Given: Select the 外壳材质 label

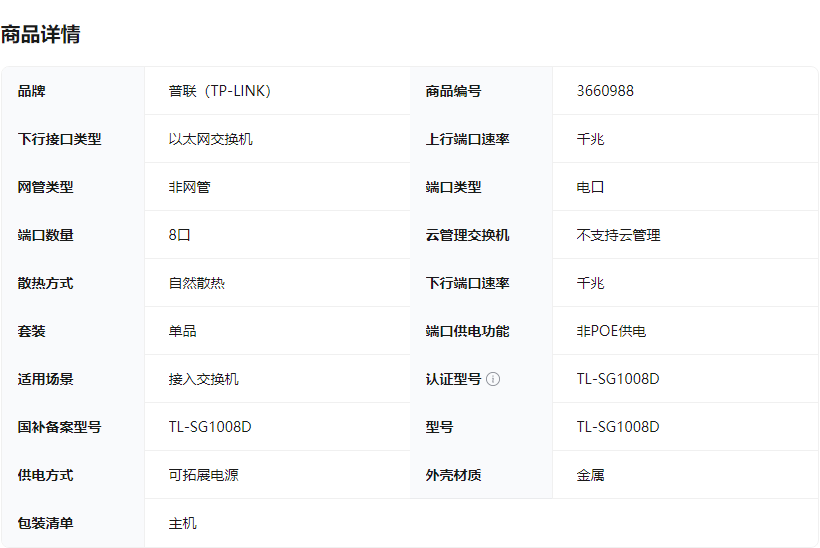Looking at the screenshot, I should click(453, 475).
